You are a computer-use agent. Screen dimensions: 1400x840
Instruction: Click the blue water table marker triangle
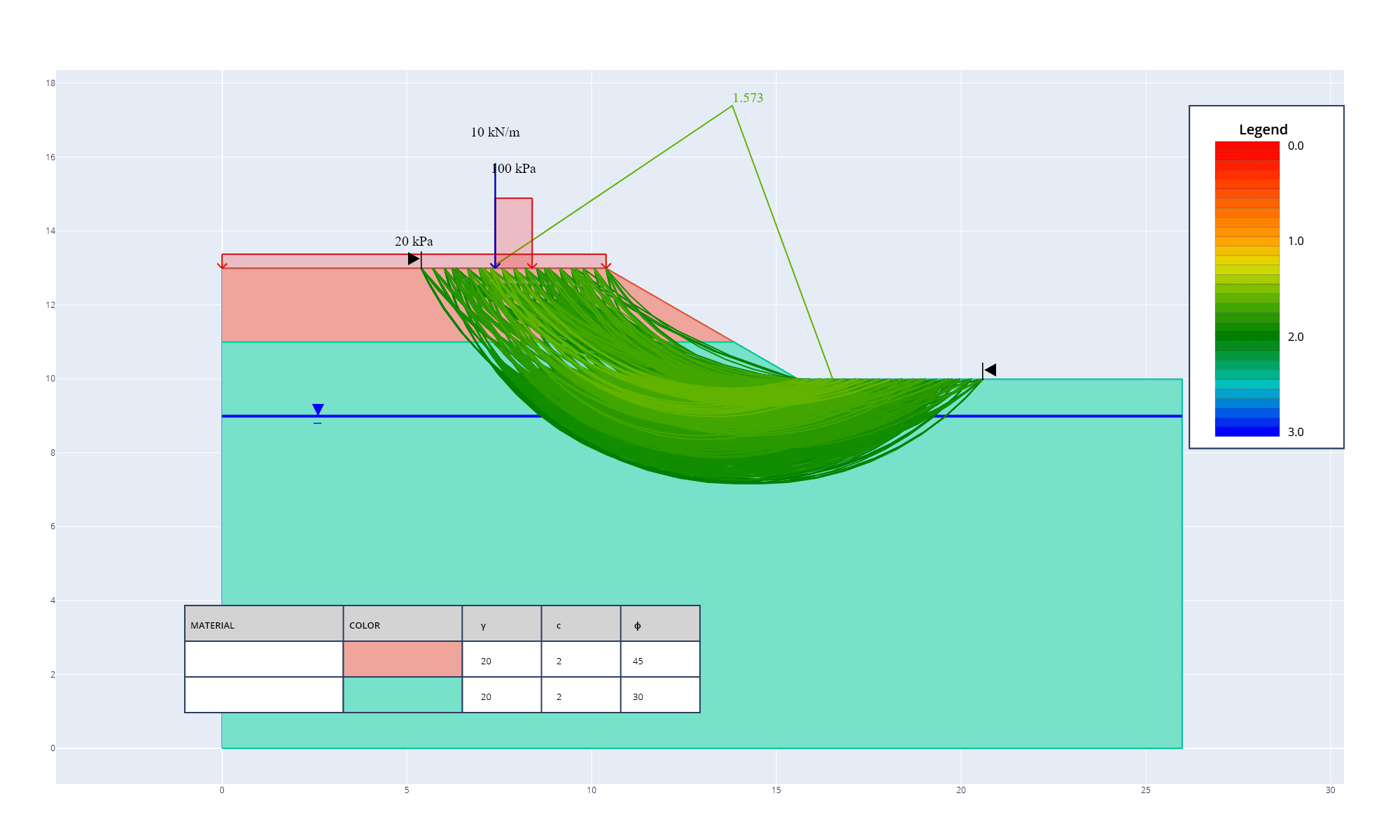click(x=318, y=409)
